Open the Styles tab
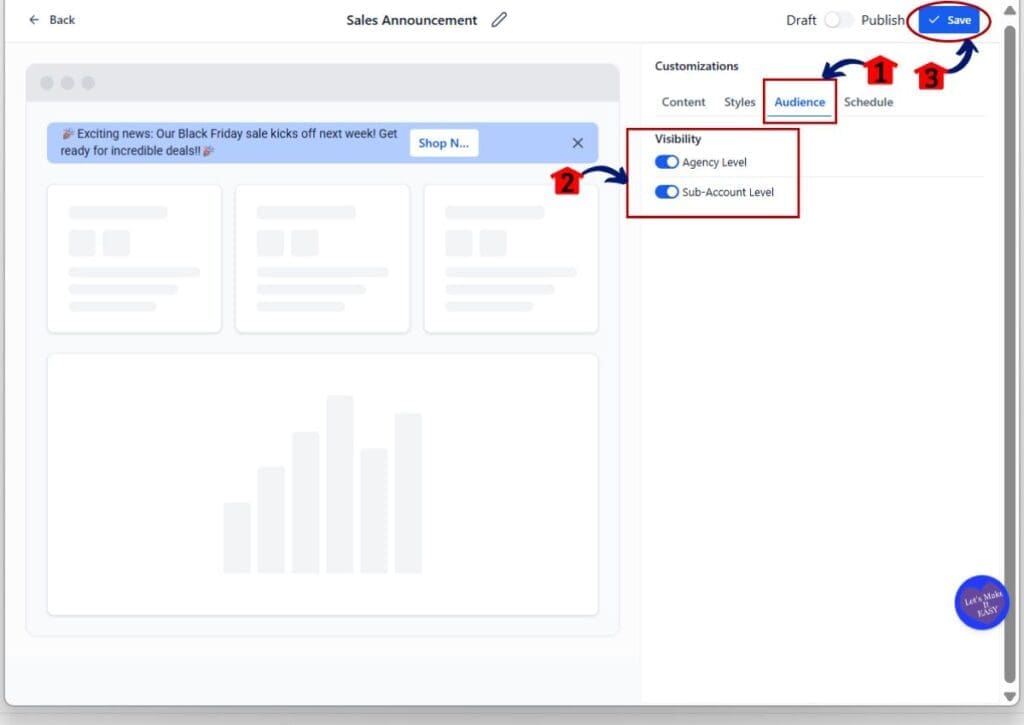The image size is (1024, 725). click(740, 102)
